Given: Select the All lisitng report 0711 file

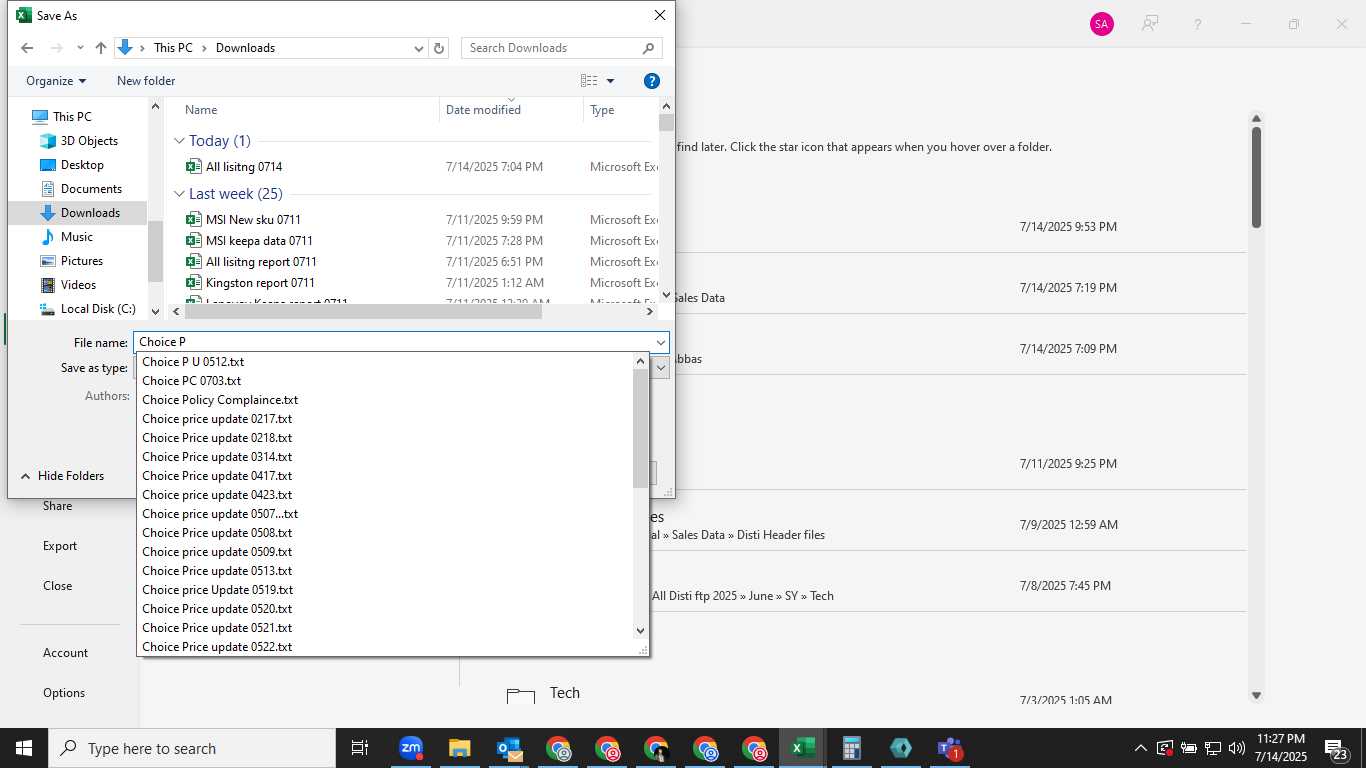Looking at the screenshot, I should [261, 262].
